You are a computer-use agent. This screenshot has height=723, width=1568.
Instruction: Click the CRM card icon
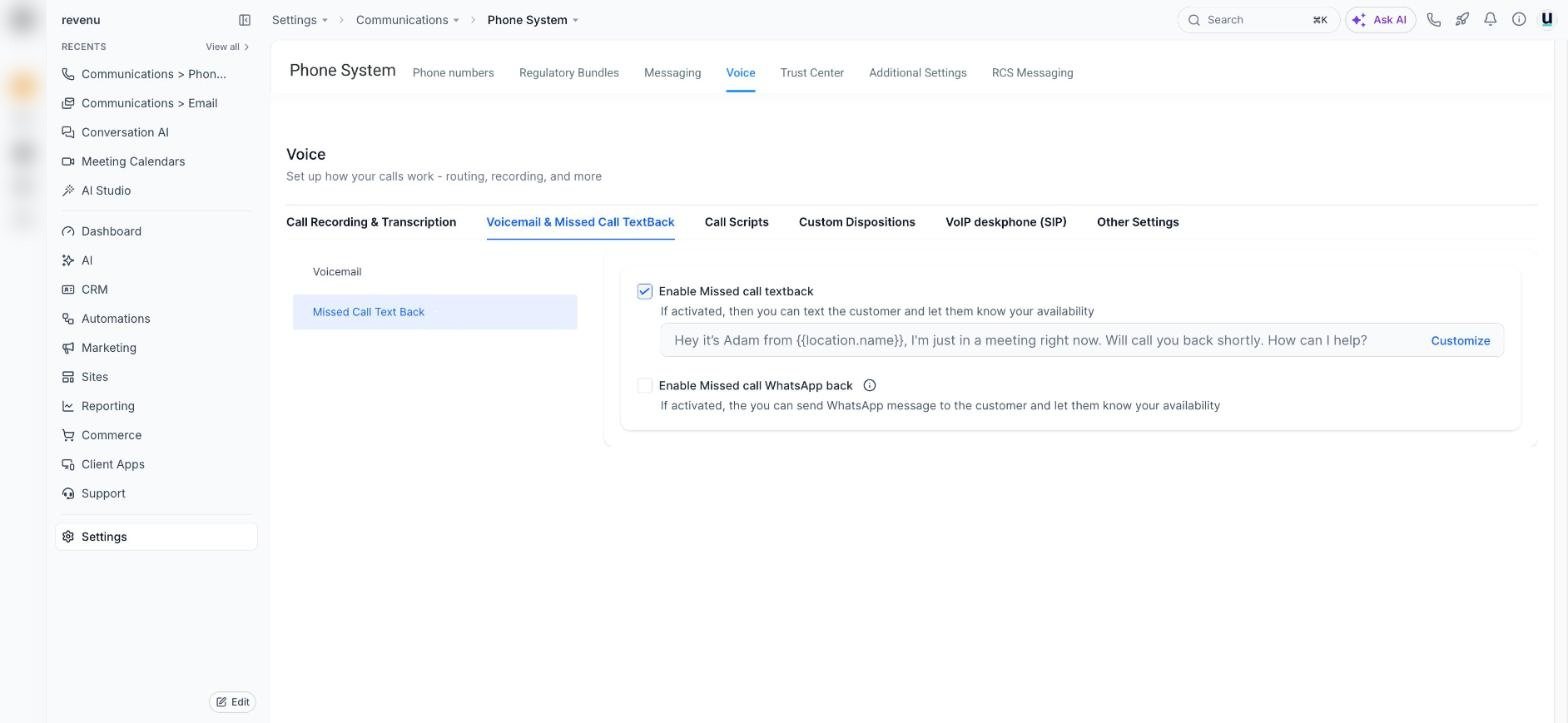coord(68,290)
